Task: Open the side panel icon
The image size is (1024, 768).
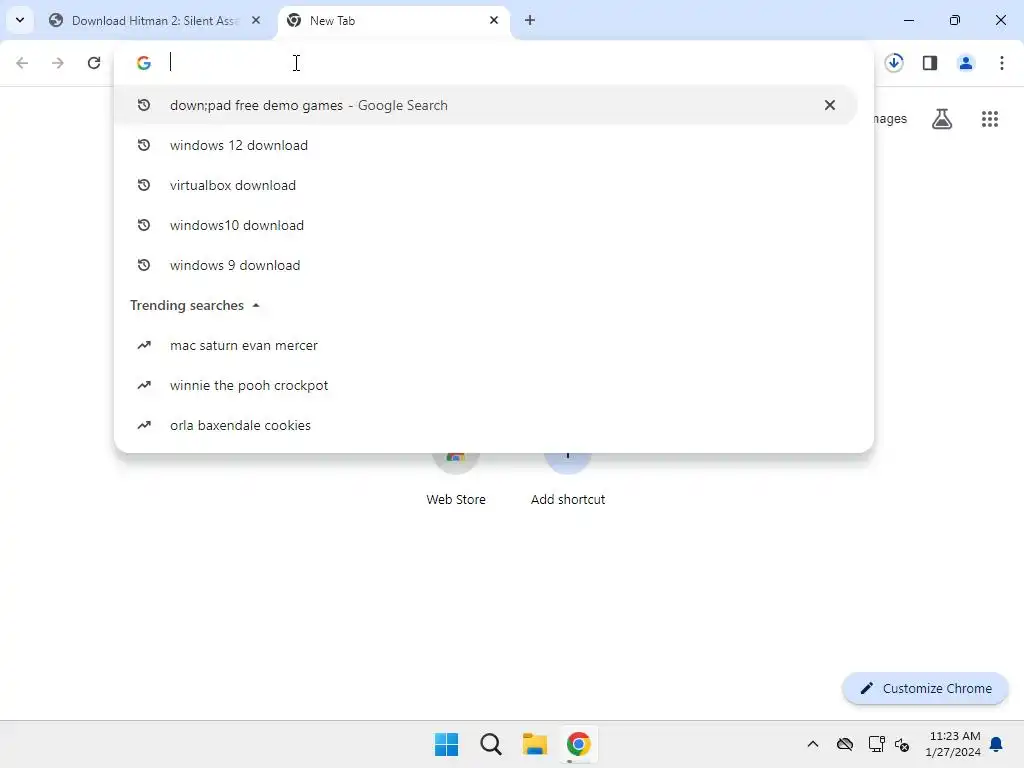Action: 930,63
